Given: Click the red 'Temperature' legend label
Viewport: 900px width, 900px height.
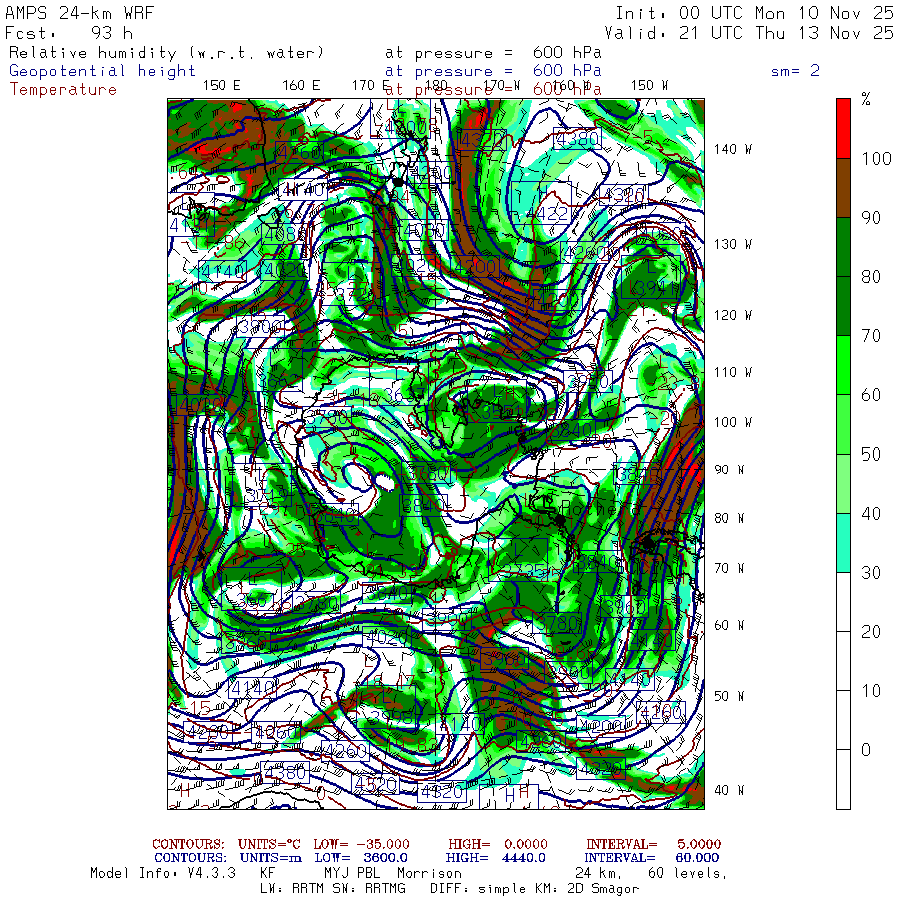Looking at the screenshot, I should pyautogui.click(x=63, y=90).
